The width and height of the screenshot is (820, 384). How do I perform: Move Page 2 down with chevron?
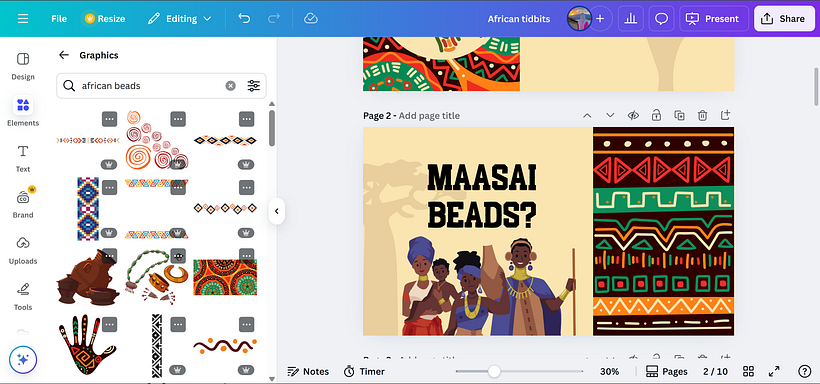(610, 116)
